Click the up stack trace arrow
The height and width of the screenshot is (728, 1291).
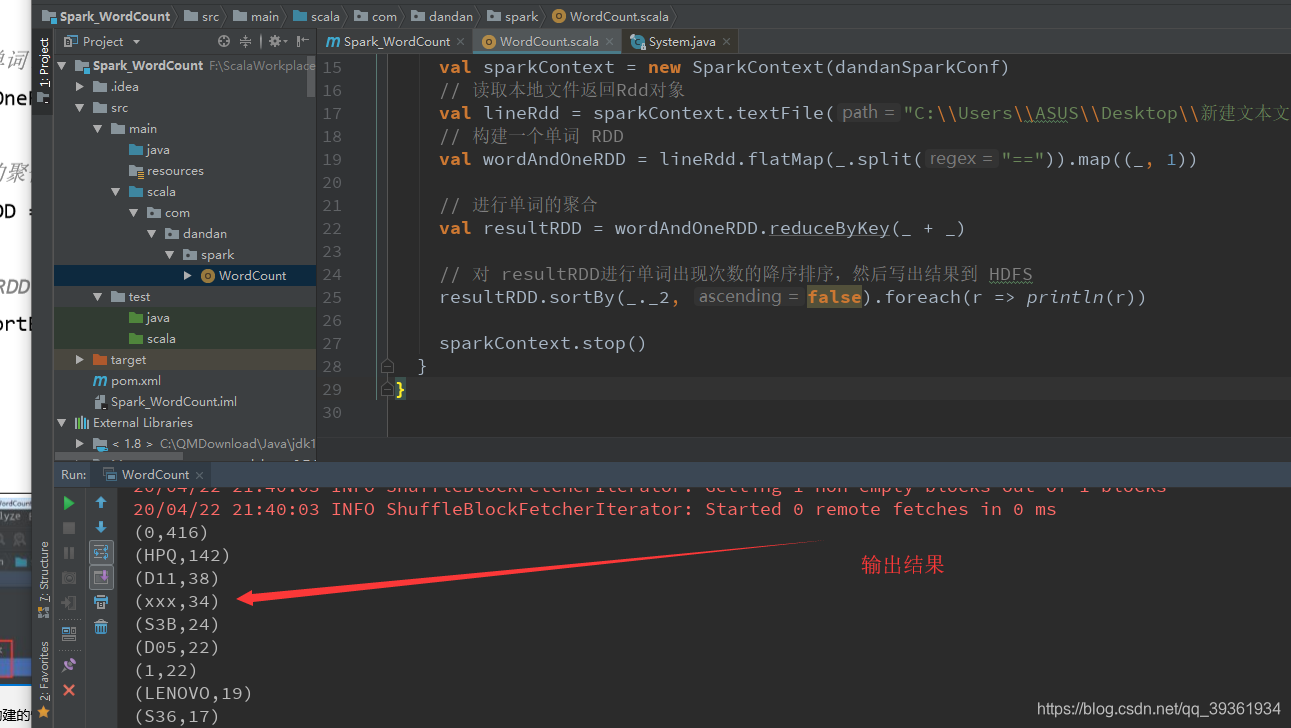tap(101, 502)
